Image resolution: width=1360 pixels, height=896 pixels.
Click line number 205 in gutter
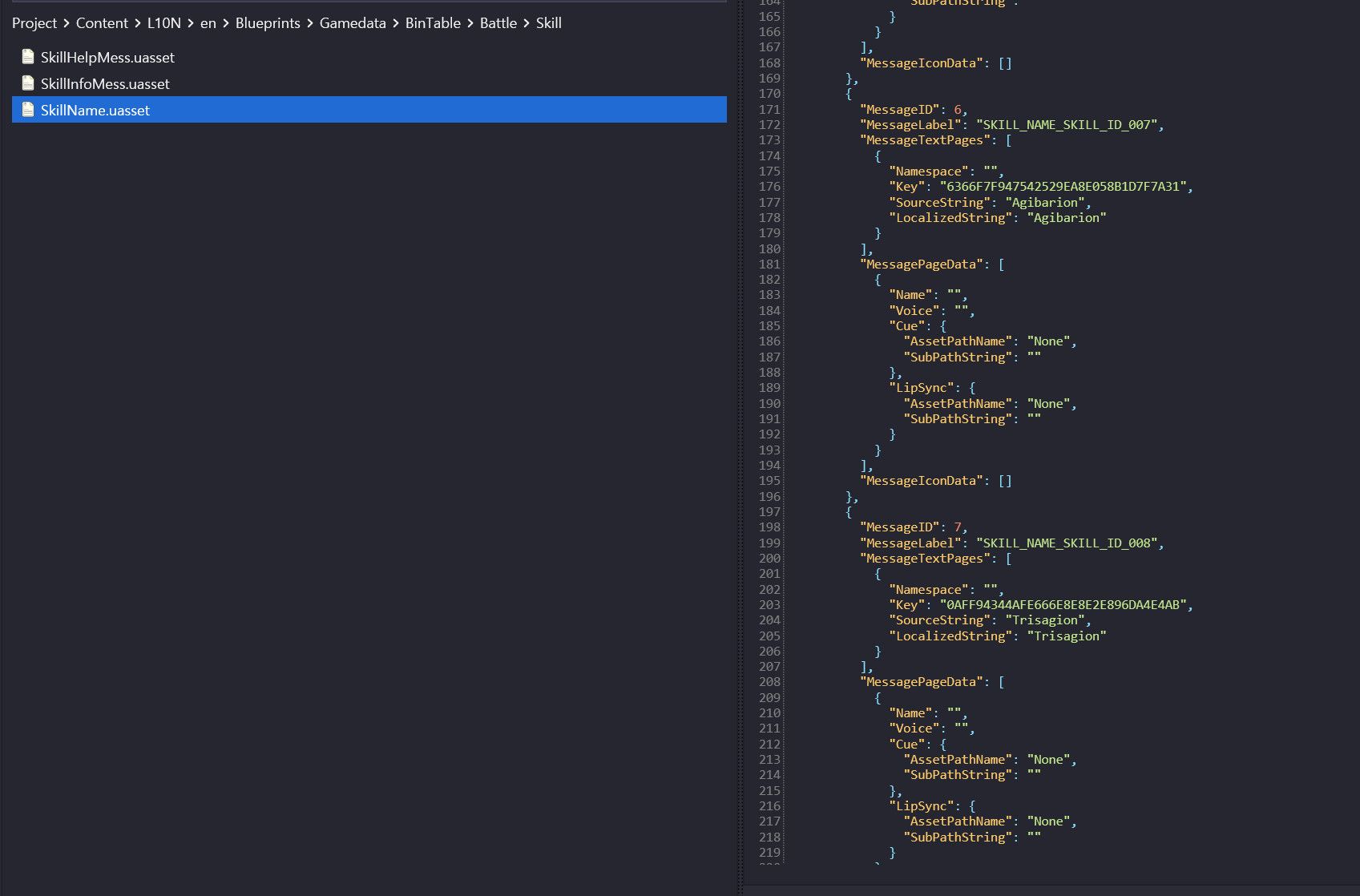pos(769,636)
